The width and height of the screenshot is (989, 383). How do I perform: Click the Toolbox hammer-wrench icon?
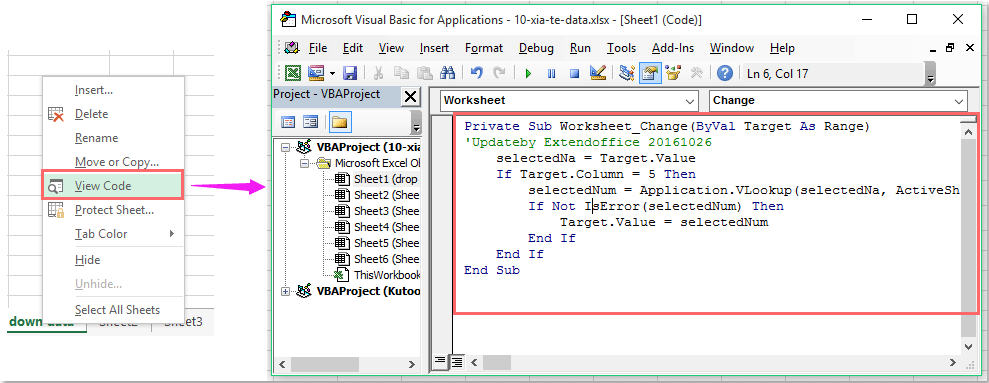[x=696, y=73]
